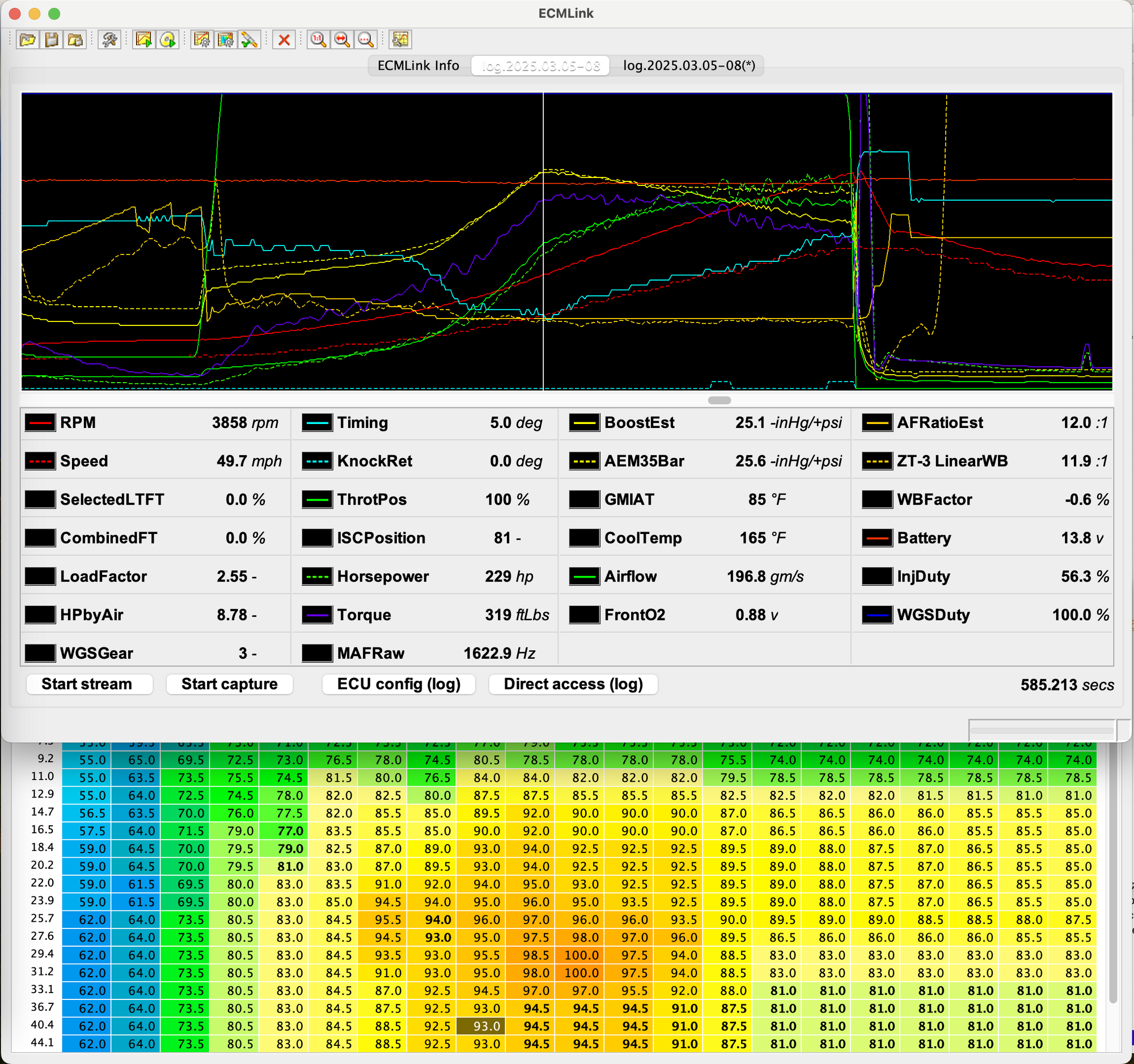Screen dimensions: 1134x1064
Task: Click the WGSGear label
Action: 96,654
